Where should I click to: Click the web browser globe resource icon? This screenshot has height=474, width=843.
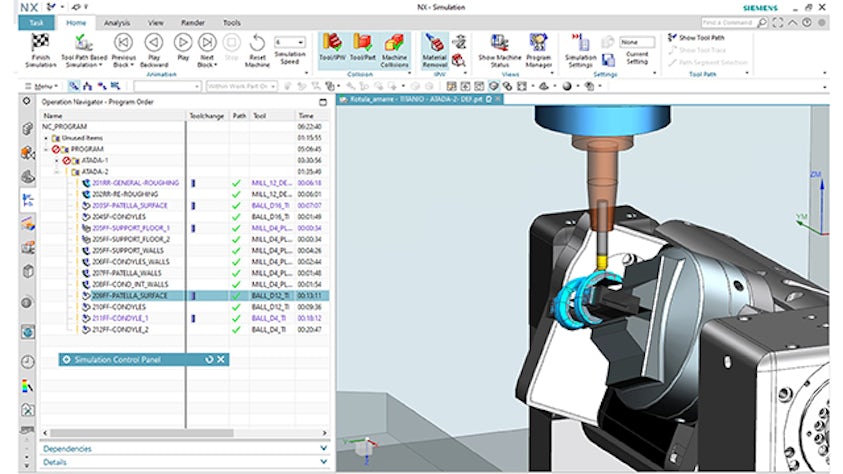[27, 332]
